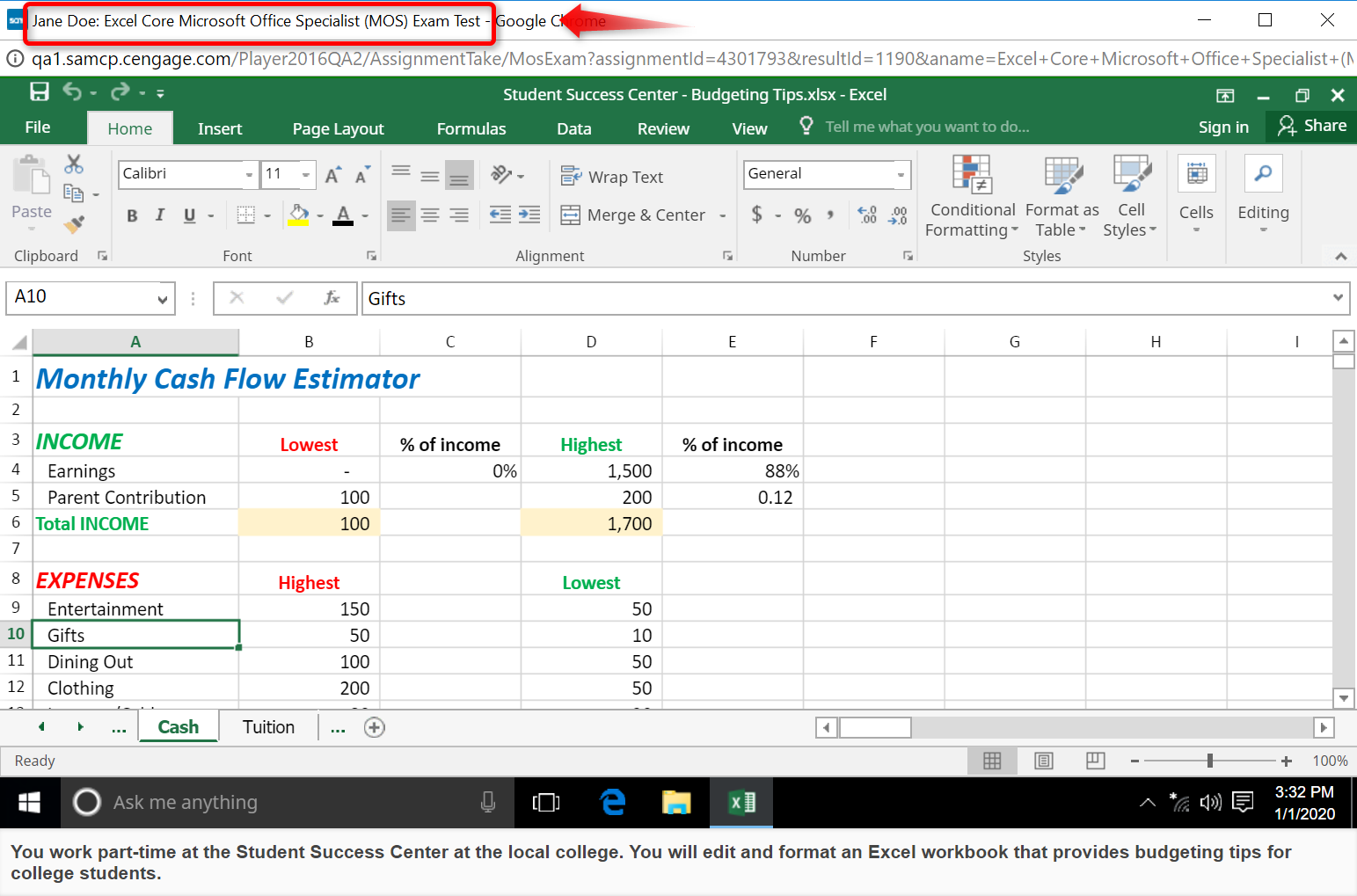Viewport: 1357px width, 896px height.
Task: Switch to Page Layout view icon
Action: 1044,761
